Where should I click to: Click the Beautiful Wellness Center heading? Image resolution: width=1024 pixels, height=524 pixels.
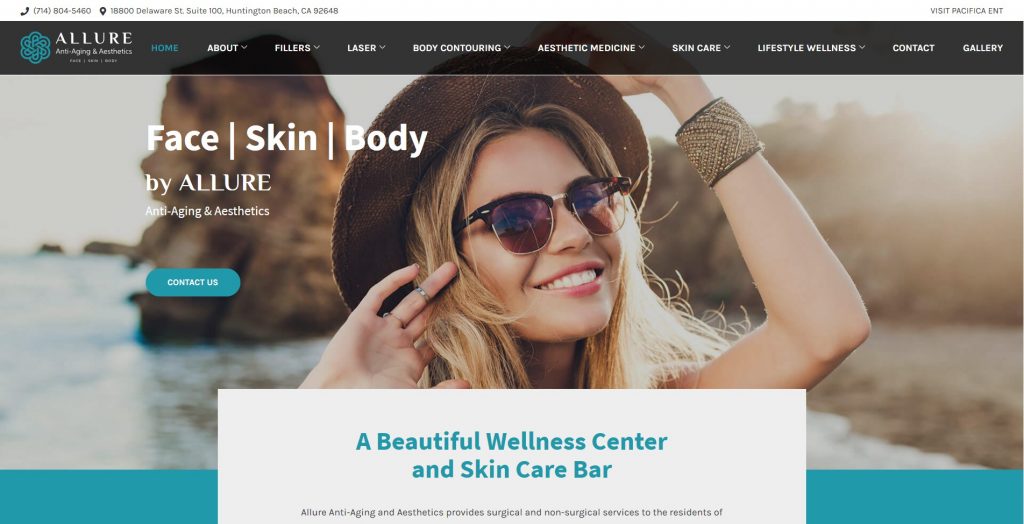point(511,455)
